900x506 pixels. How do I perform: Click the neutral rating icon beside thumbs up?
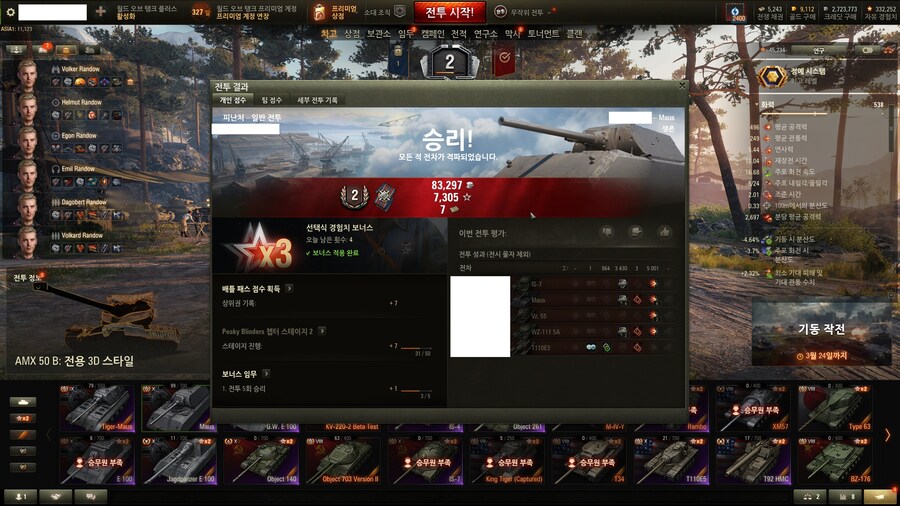(x=636, y=232)
